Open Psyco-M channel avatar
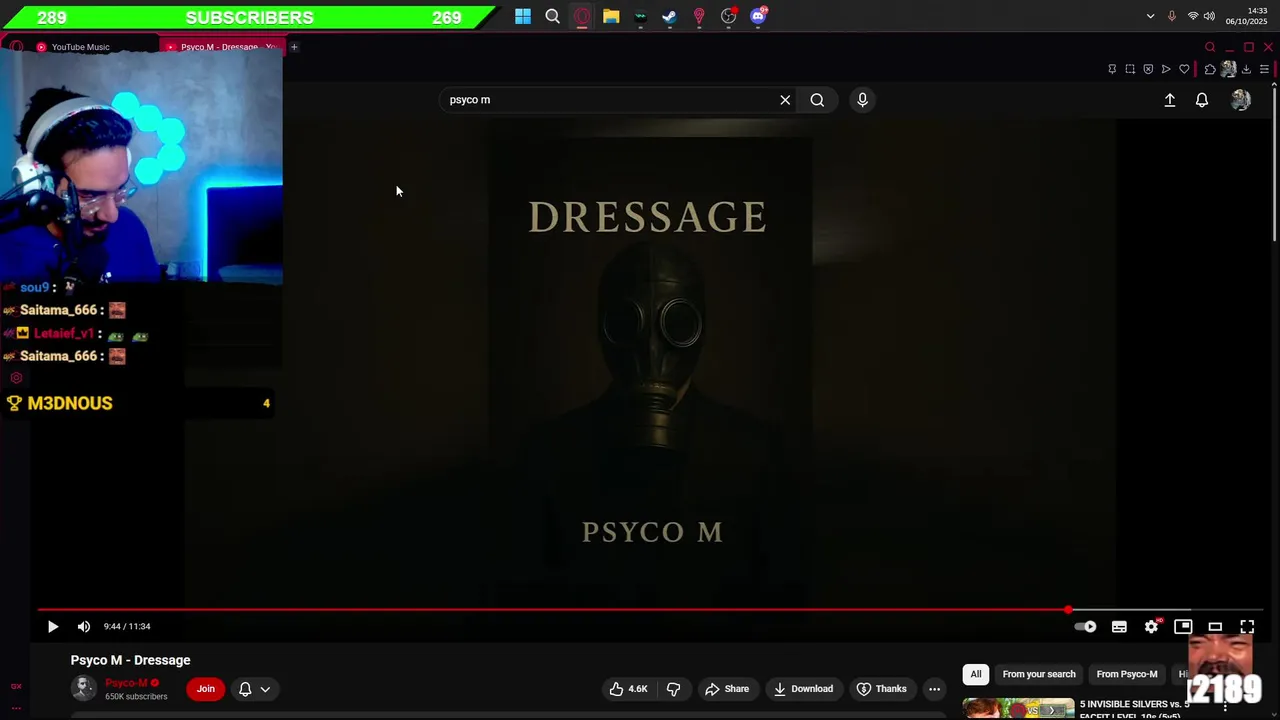1280x720 pixels. (84, 688)
